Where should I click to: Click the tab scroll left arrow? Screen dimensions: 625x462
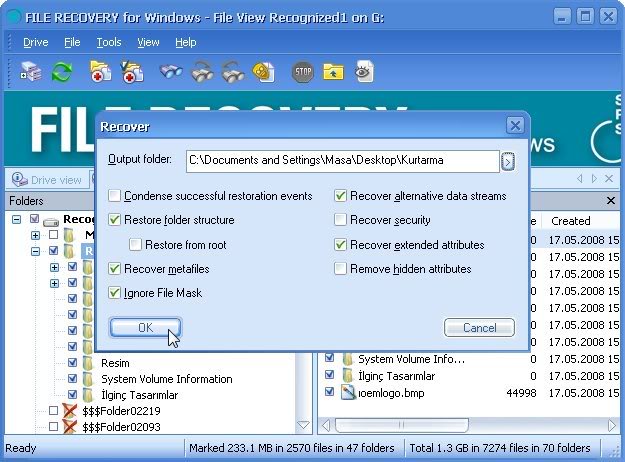[580, 179]
